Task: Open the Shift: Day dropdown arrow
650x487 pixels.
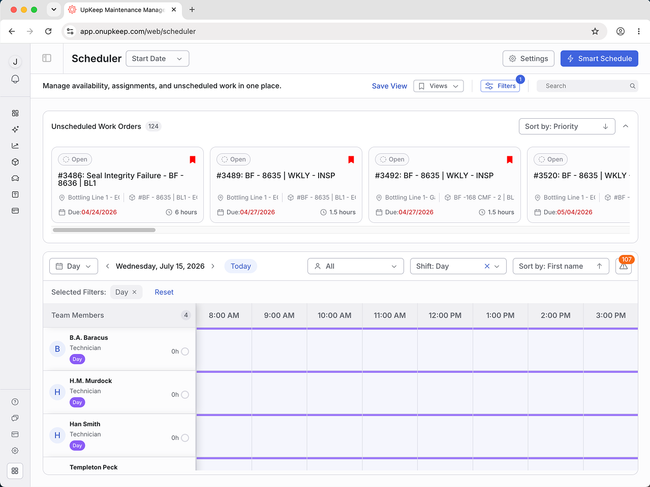Action: [x=497, y=266]
